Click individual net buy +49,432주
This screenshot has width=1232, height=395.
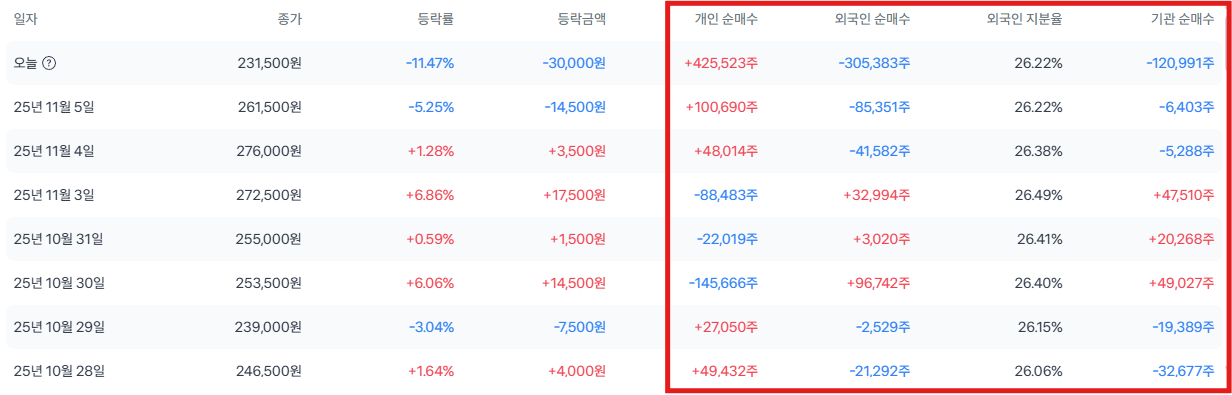point(725,371)
